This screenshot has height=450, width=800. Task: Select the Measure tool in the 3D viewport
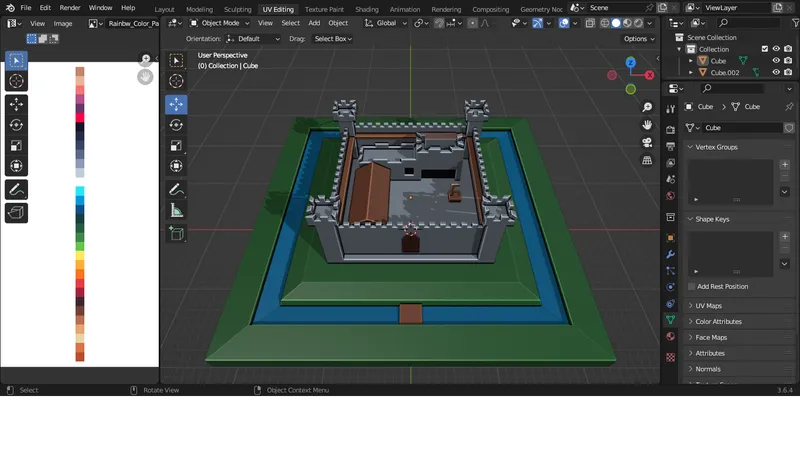coord(176,211)
